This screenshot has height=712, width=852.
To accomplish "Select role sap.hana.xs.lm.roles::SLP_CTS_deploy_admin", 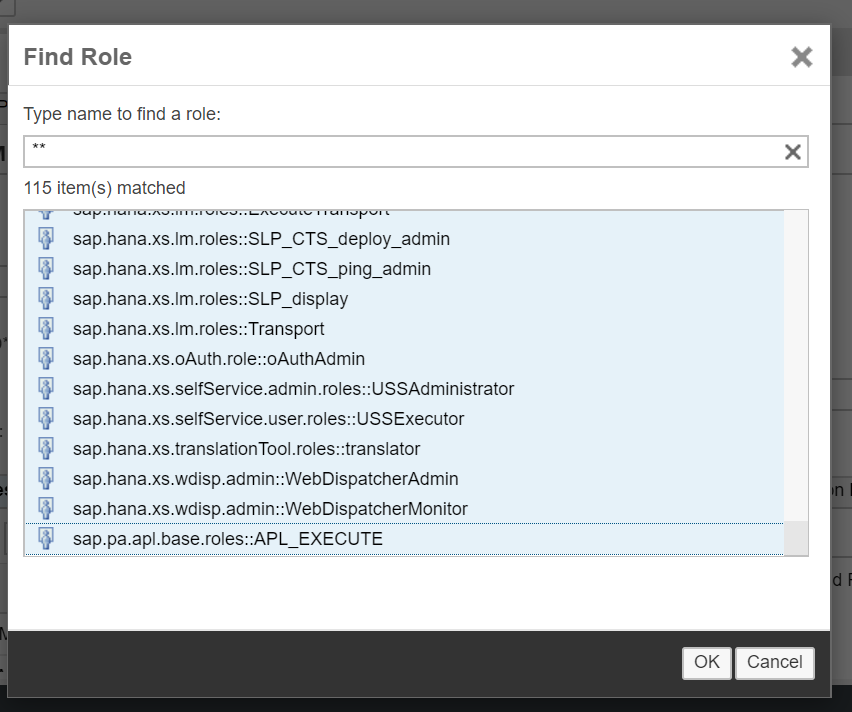I will point(404,239).
